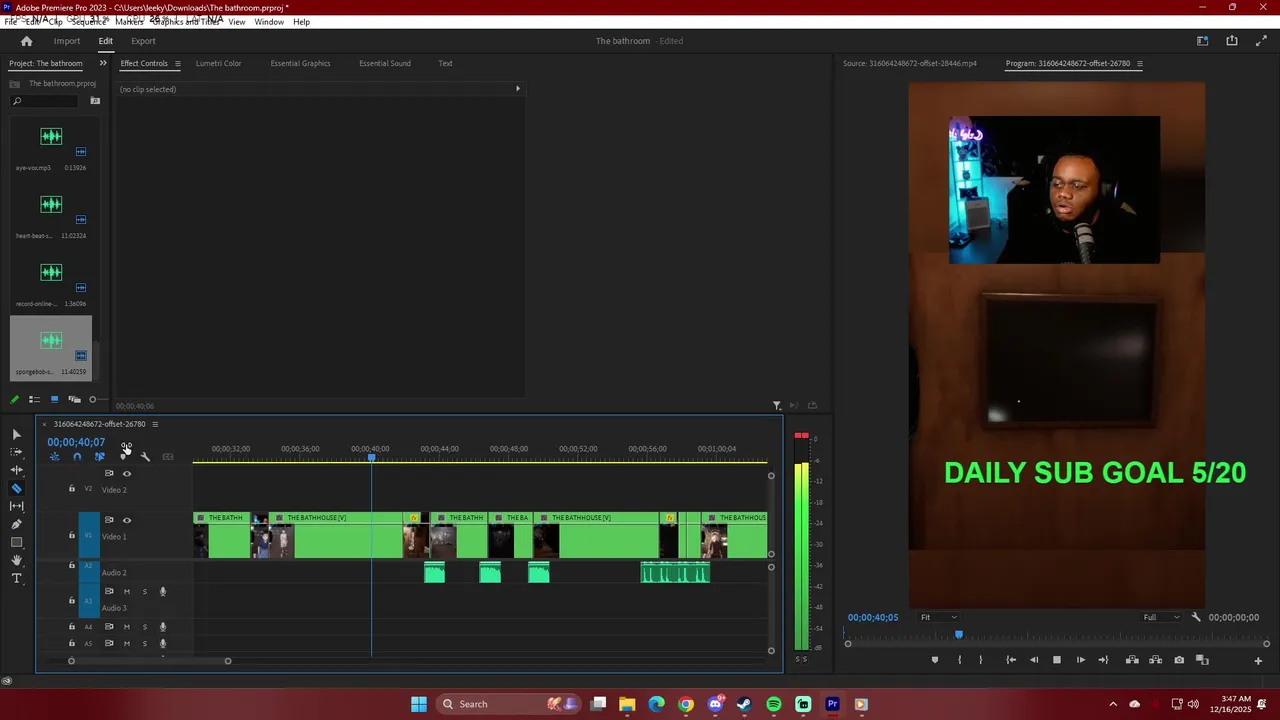Hide Video 1 track output
The image size is (1280, 720).
tap(126, 520)
